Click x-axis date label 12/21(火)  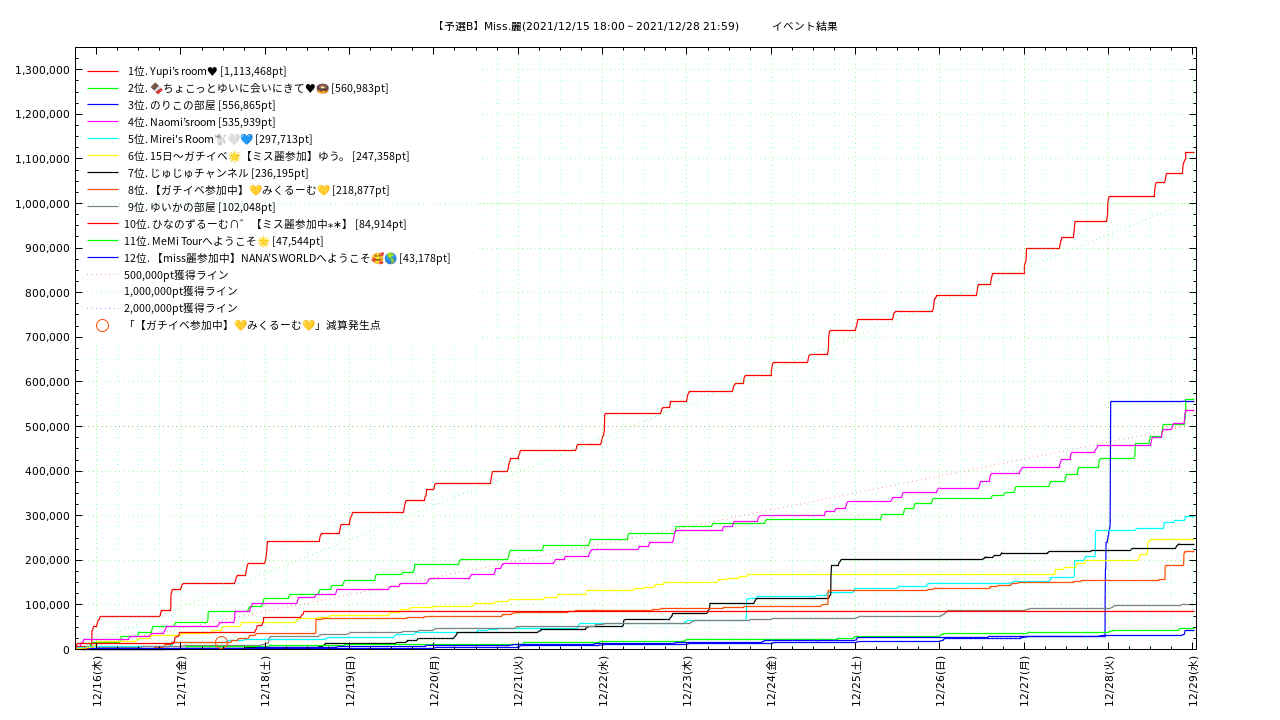tap(518, 682)
